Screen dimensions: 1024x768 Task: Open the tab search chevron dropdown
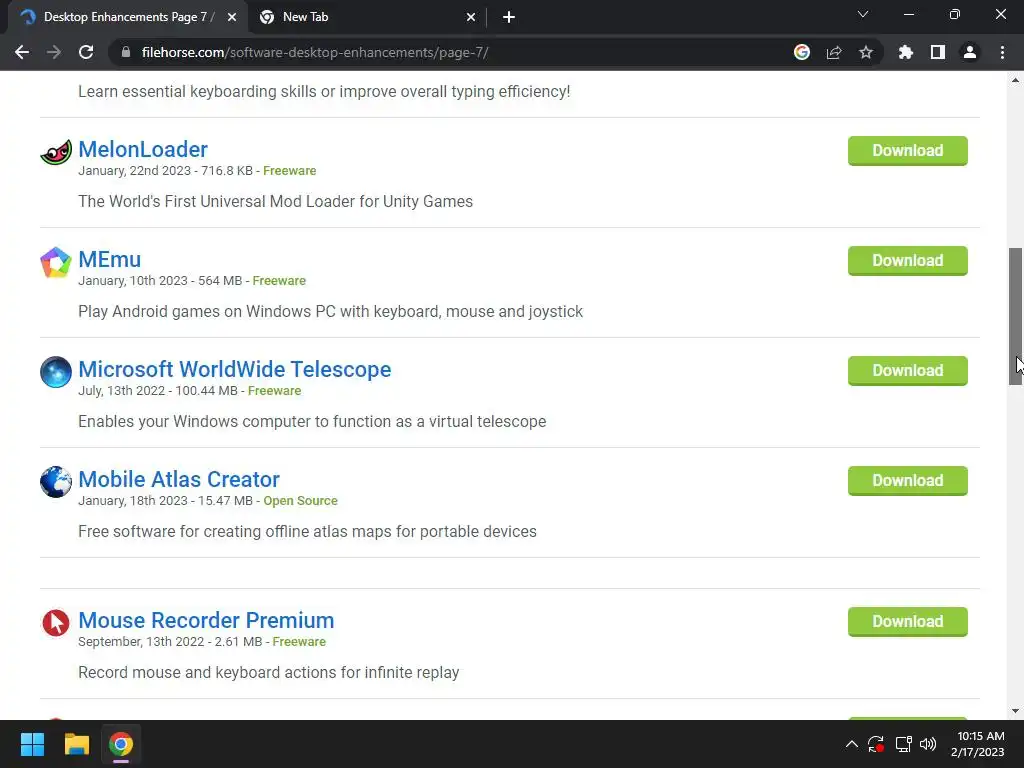tap(863, 14)
